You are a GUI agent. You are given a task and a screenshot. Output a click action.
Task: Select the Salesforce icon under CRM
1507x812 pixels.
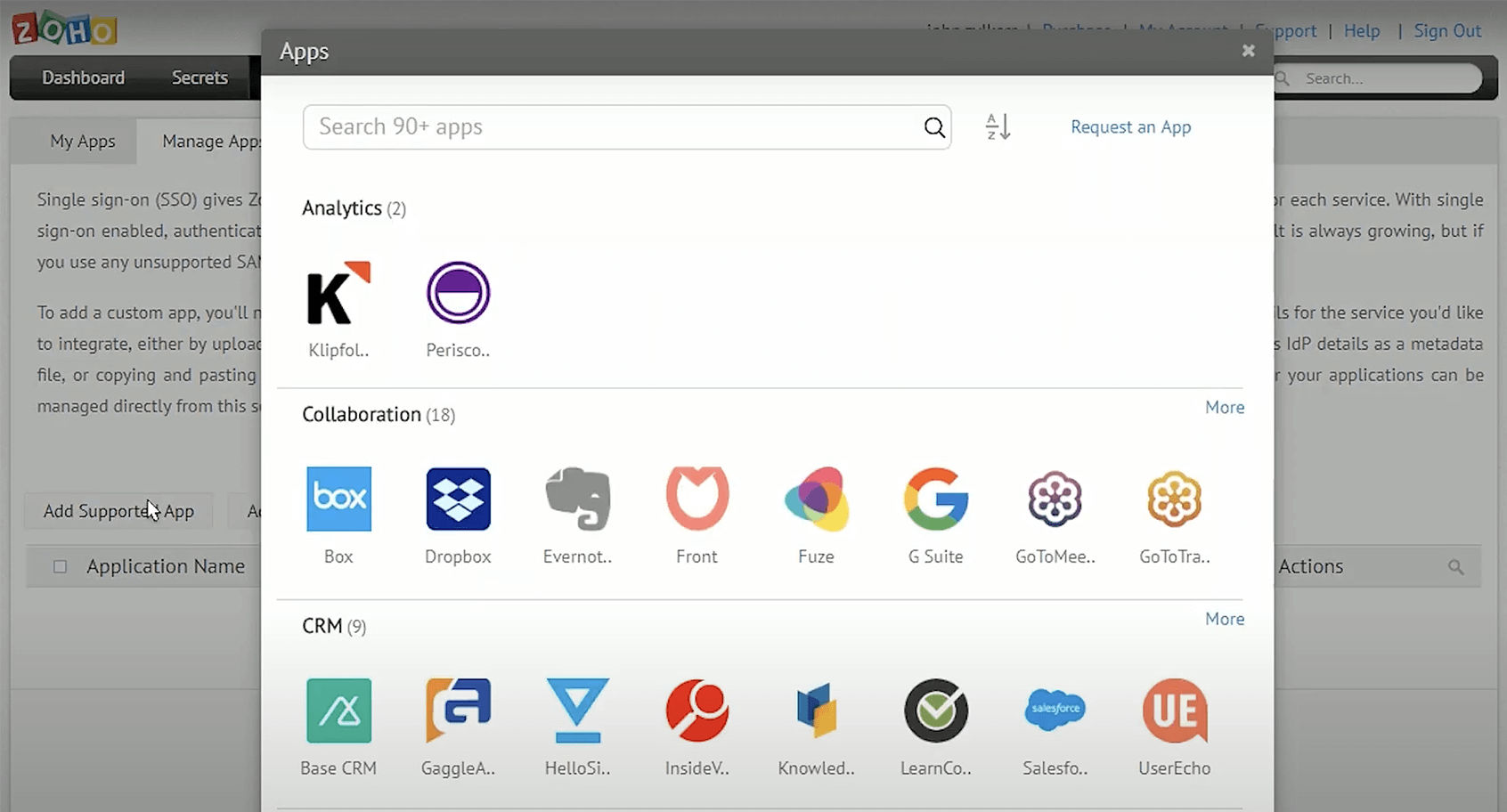(x=1055, y=710)
